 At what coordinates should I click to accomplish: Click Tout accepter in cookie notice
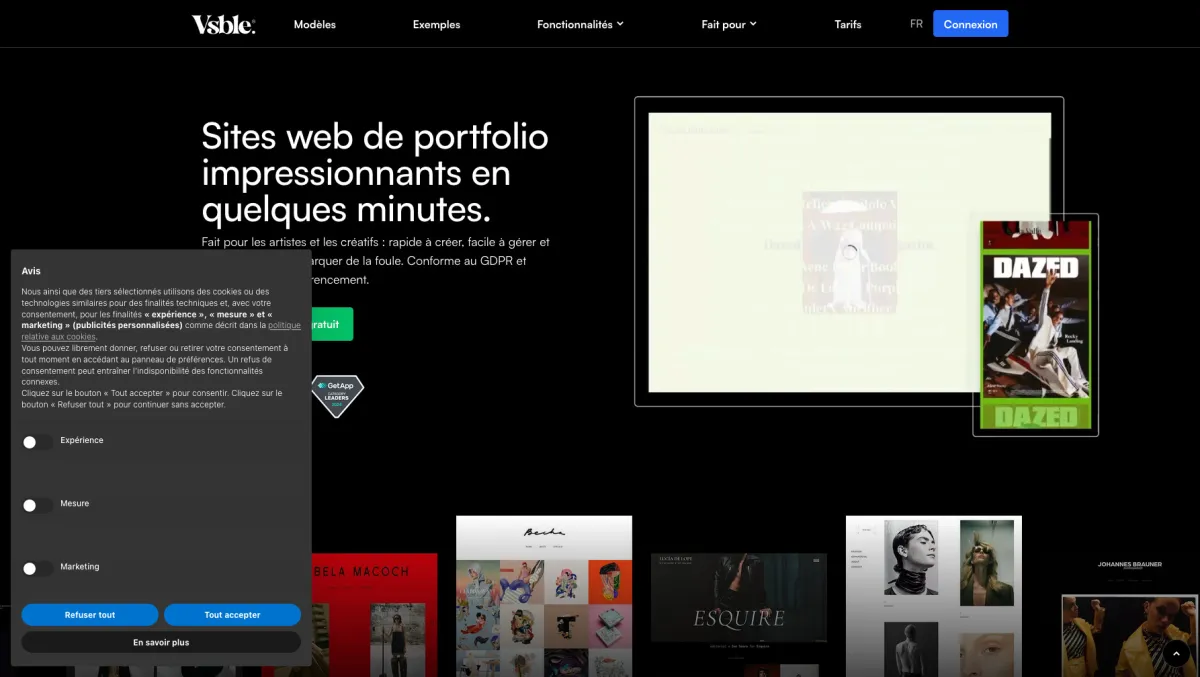[x=232, y=615]
